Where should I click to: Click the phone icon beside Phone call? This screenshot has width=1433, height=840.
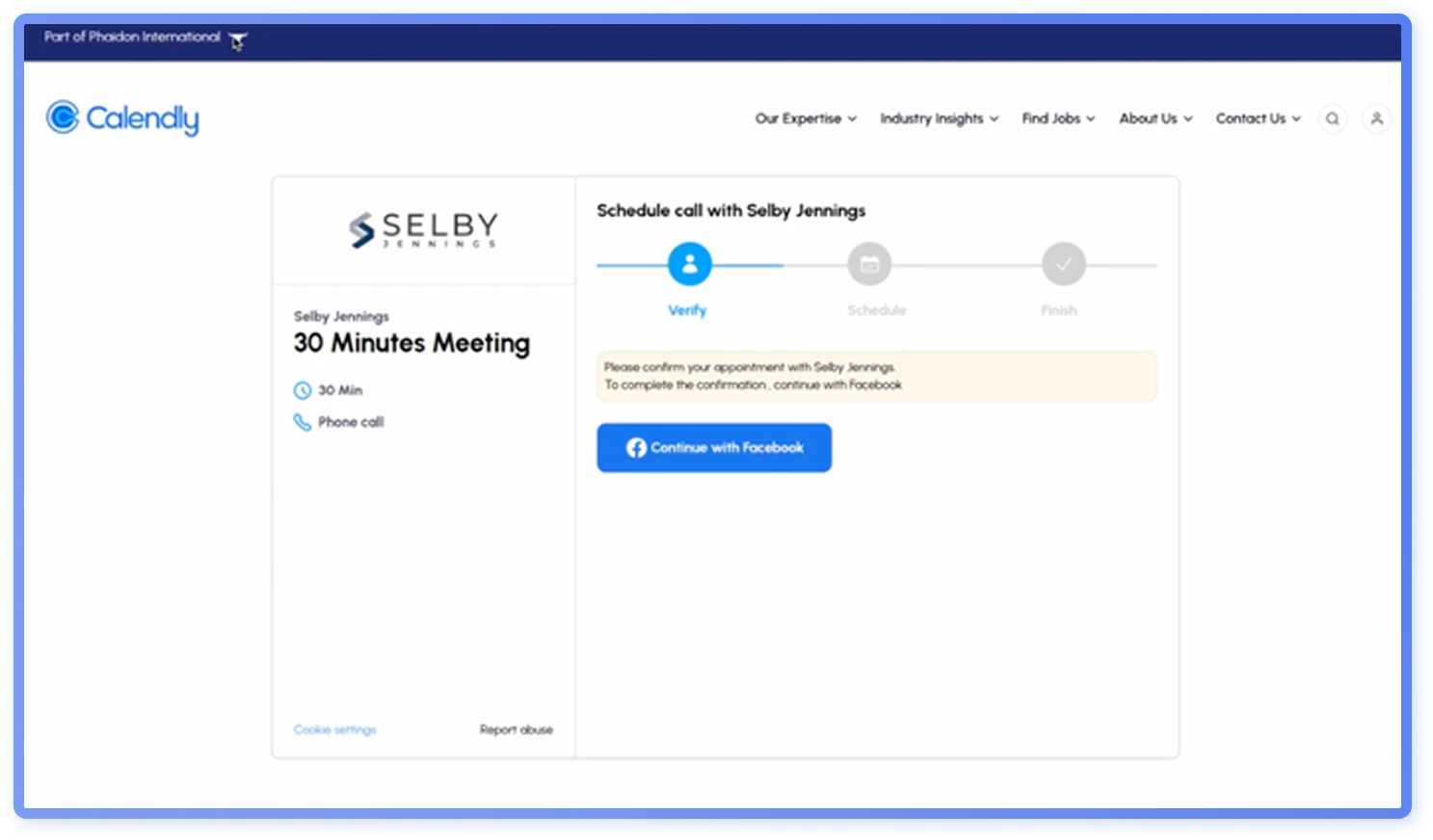pos(302,421)
